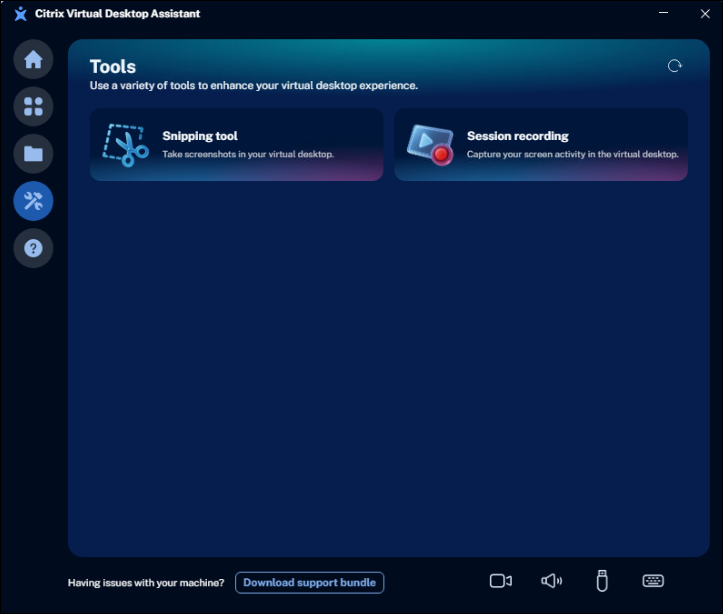
Task: Launch Session recording card title
Action: [517, 136]
